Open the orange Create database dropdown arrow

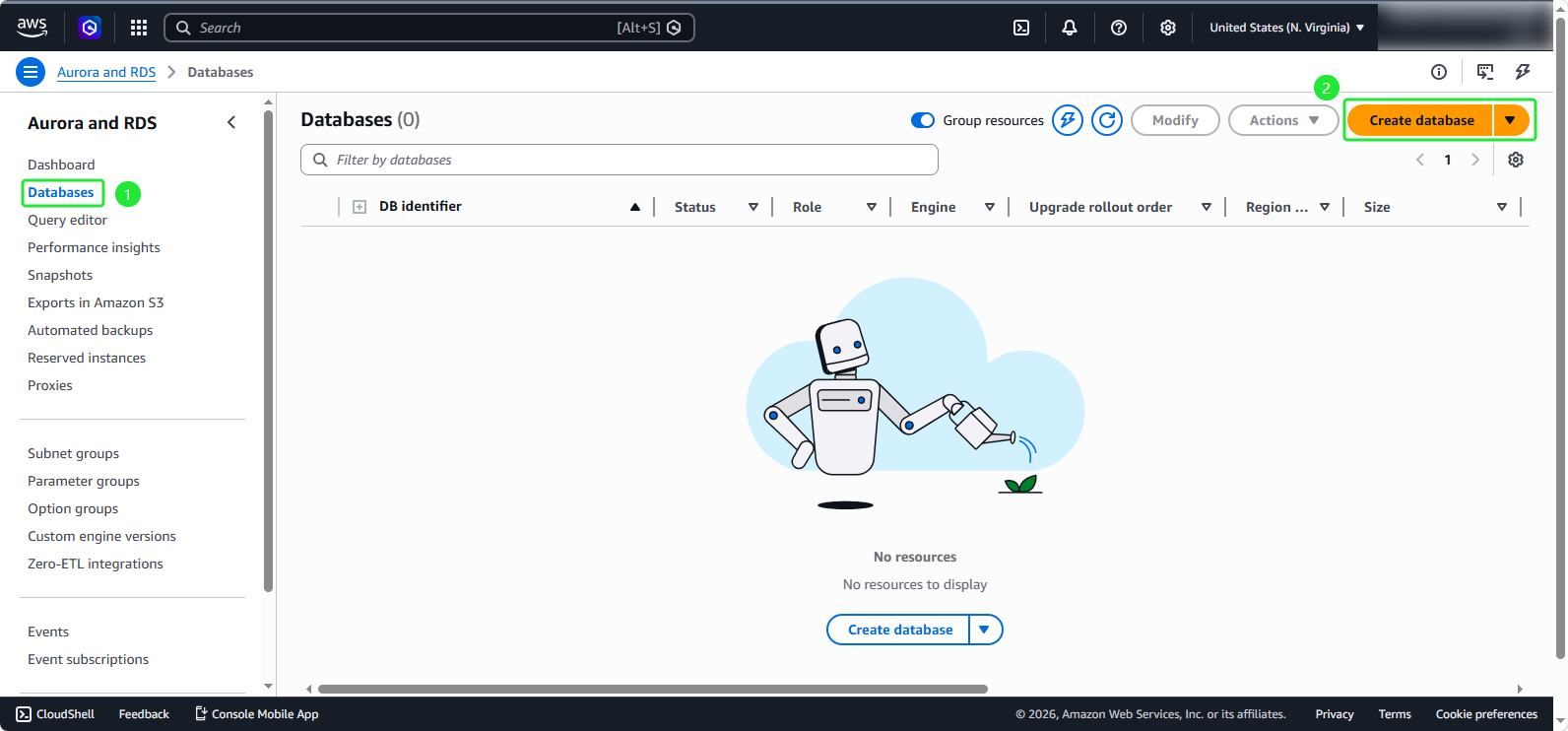tap(1511, 120)
